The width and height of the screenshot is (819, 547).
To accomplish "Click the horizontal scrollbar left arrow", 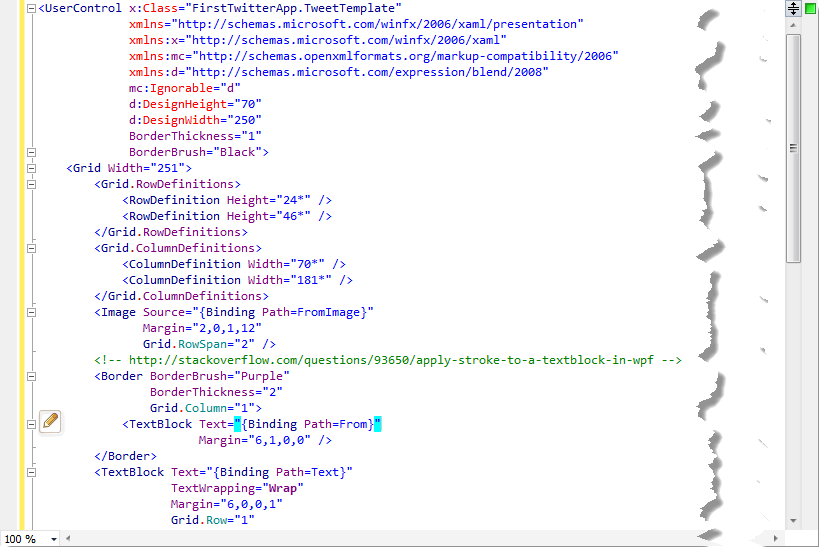I will coord(68,538).
